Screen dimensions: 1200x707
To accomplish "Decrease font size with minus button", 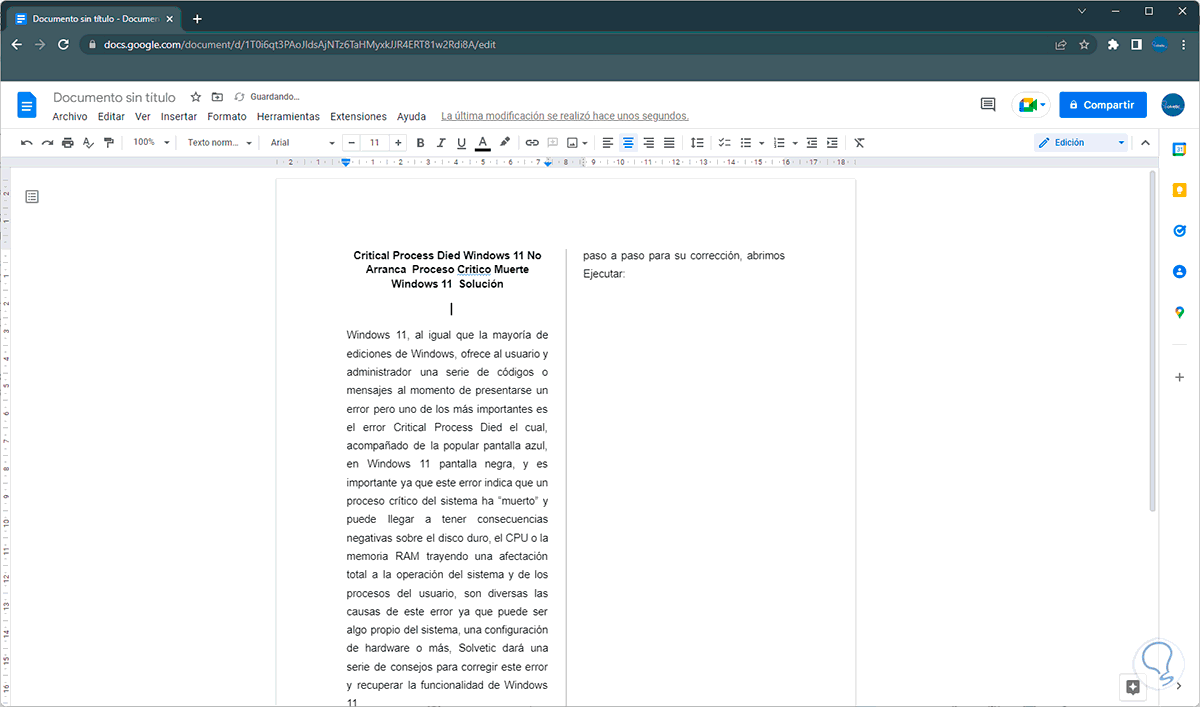I will [x=352, y=143].
